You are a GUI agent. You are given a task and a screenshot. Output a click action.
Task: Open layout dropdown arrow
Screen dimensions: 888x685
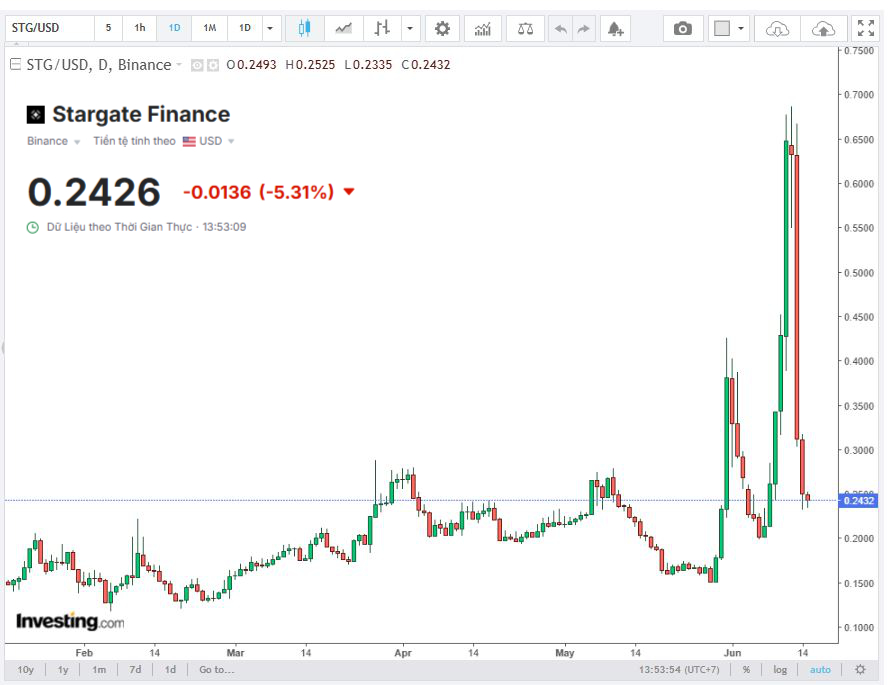point(741,28)
